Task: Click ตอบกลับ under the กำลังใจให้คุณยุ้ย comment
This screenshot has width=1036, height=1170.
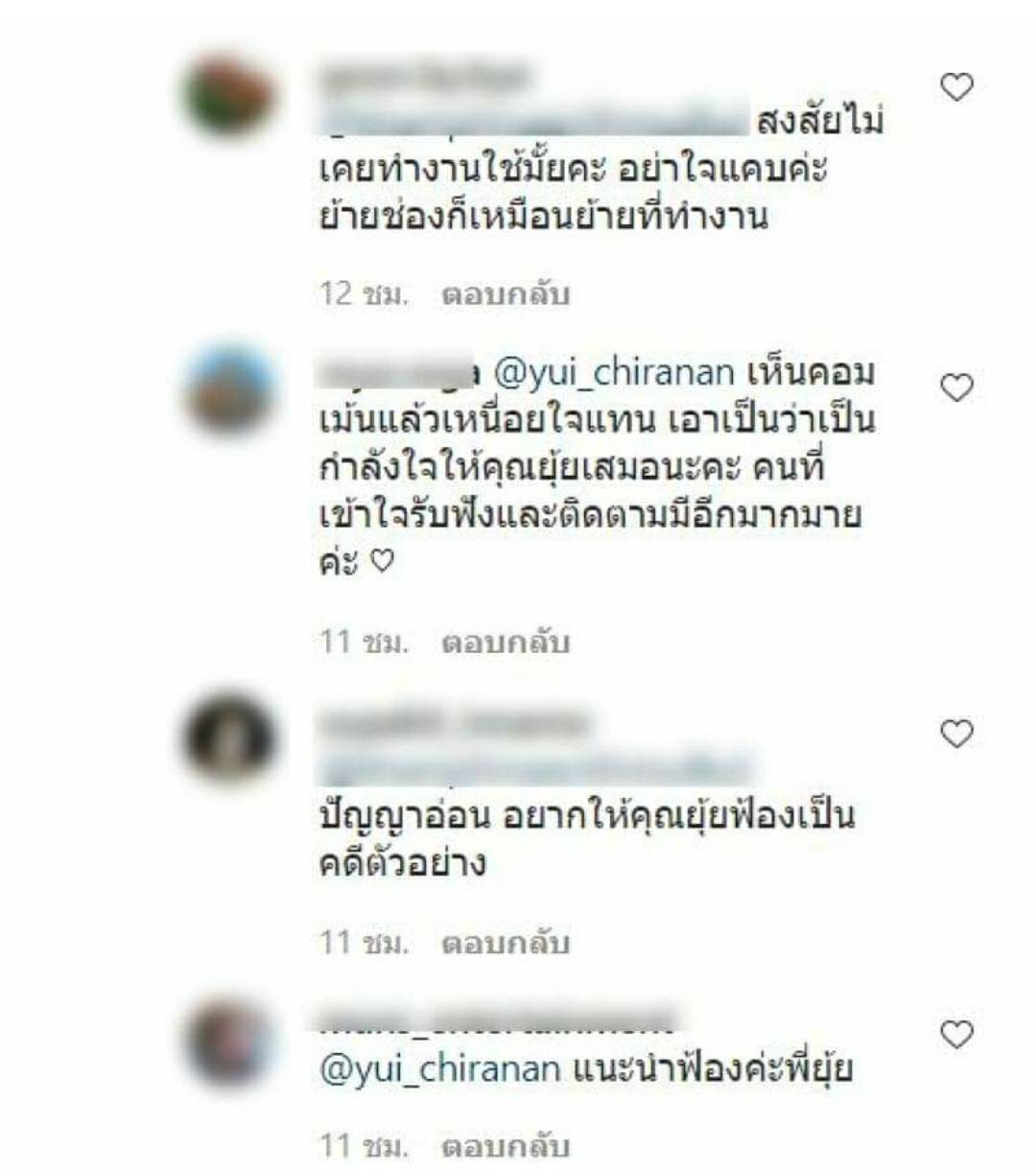Action: 506,643
